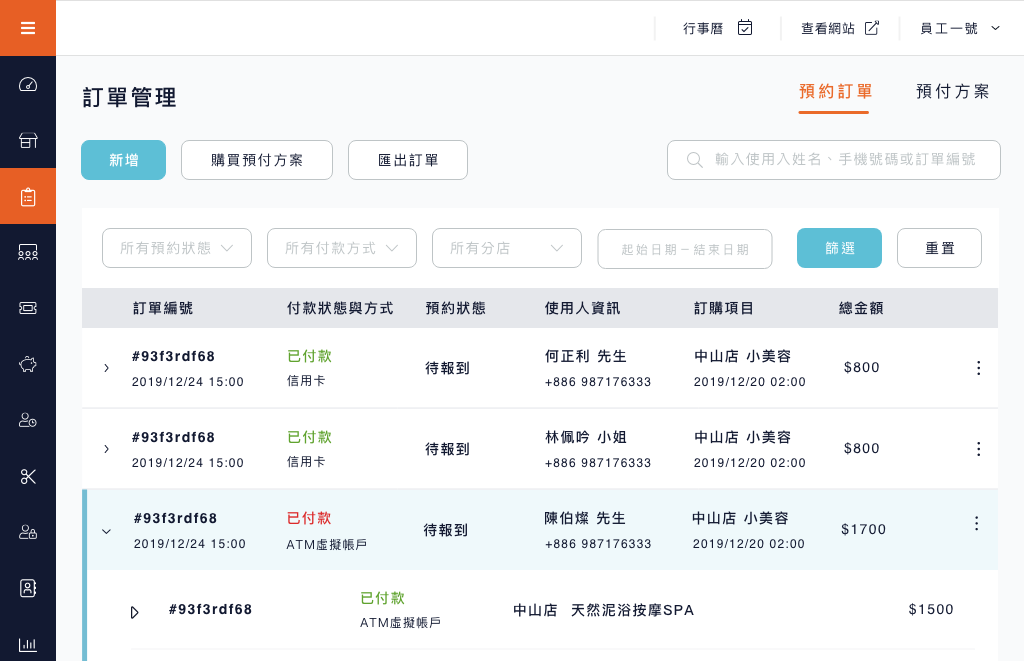Image resolution: width=1024 pixels, height=661 pixels.
Task: Open the user with clock icon in sidebar
Action: 27,420
